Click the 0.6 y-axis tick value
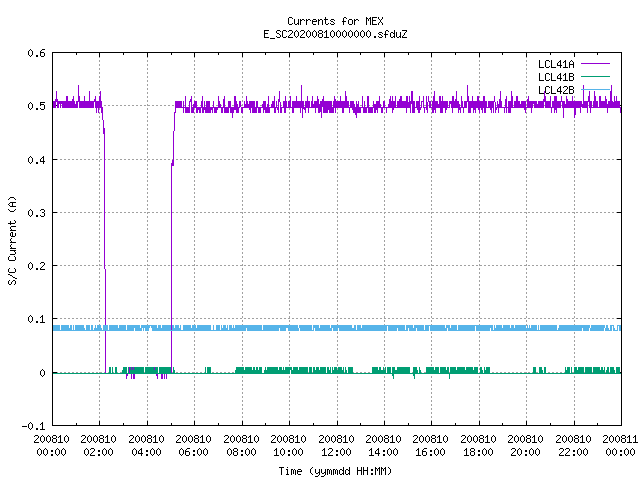The width and height of the screenshot is (640, 480). point(37,53)
